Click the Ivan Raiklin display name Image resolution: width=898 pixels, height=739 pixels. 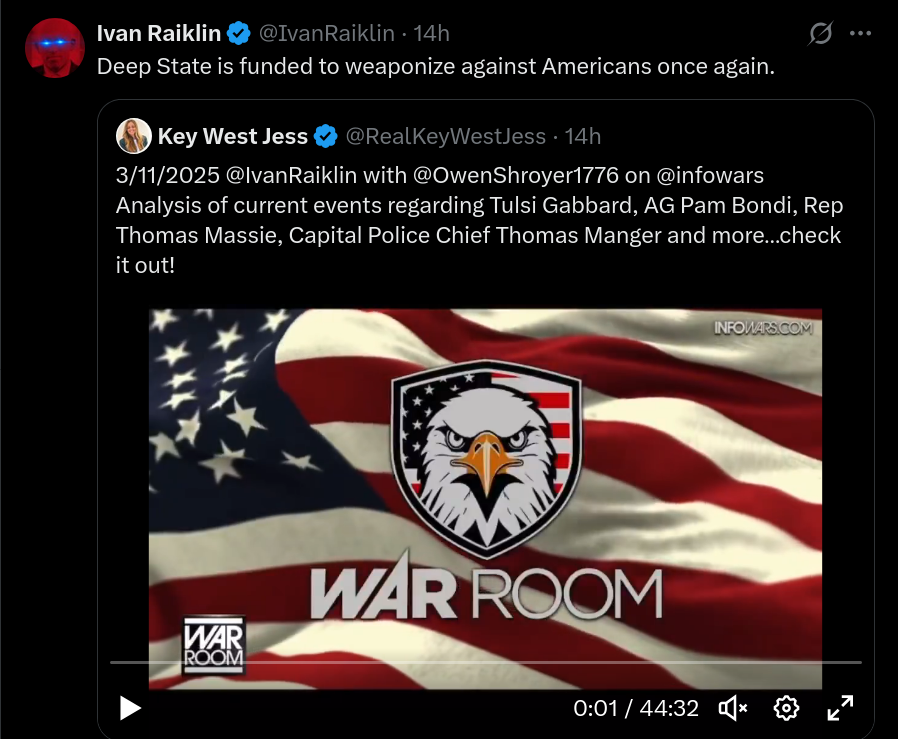(x=159, y=33)
